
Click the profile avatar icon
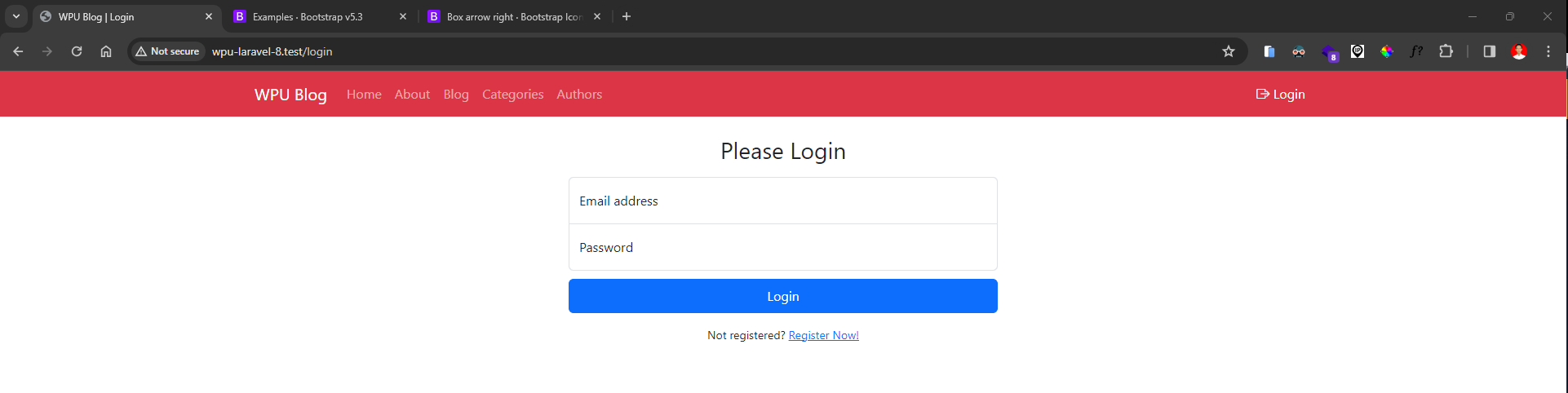[x=1519, y=51]
